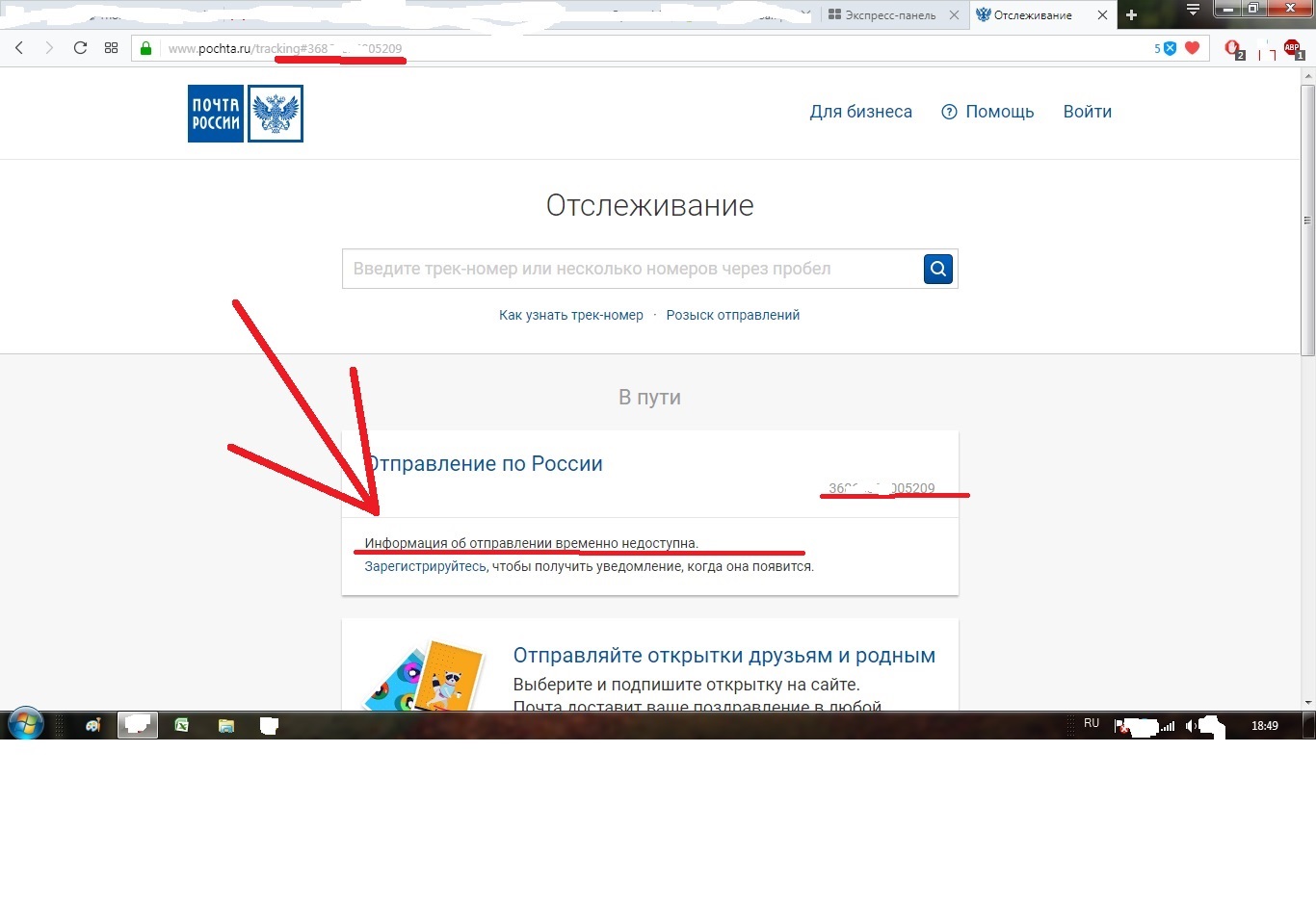Click the Почта России logo
Viewport: 1316px width, 908px height.
[245, 114]
